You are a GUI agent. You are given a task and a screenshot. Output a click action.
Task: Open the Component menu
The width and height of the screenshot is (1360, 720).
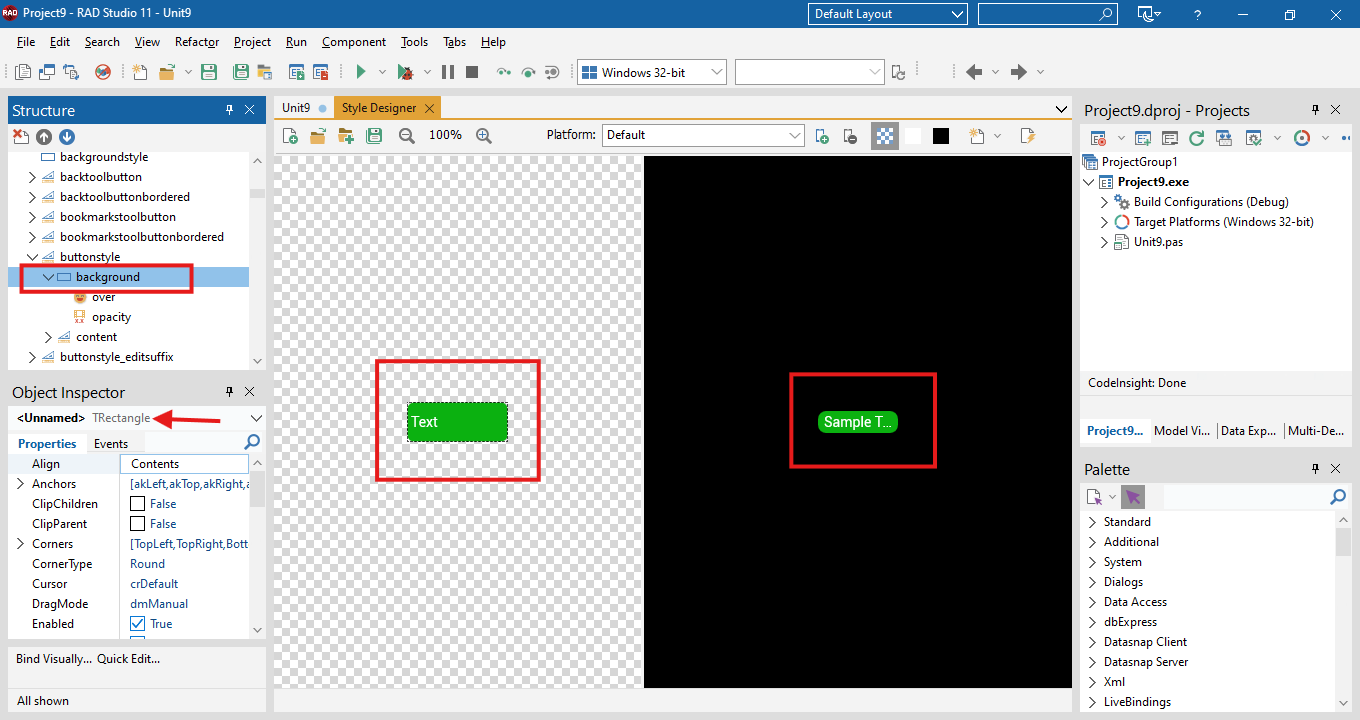[x=354, y=42]
